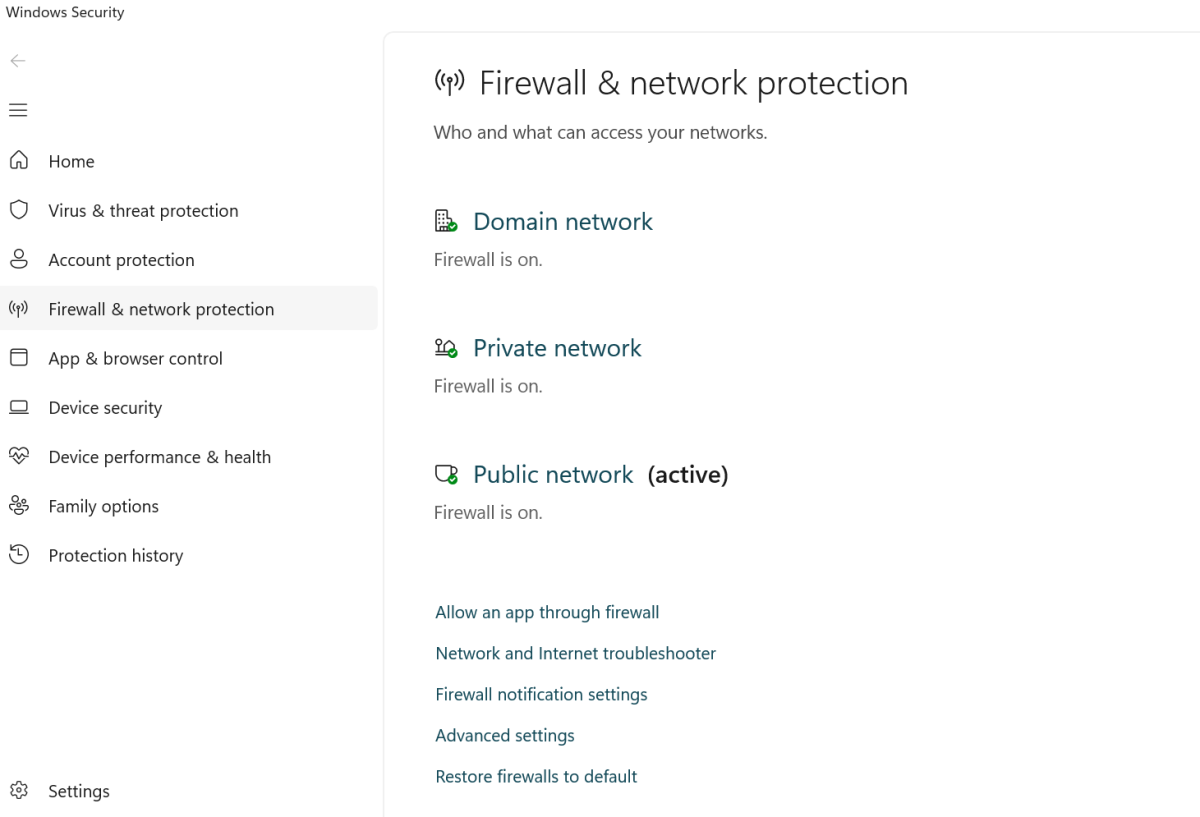Open Firewall notification settings
The height and width of the screenshot is (817, 1200).
coord(541,694)
